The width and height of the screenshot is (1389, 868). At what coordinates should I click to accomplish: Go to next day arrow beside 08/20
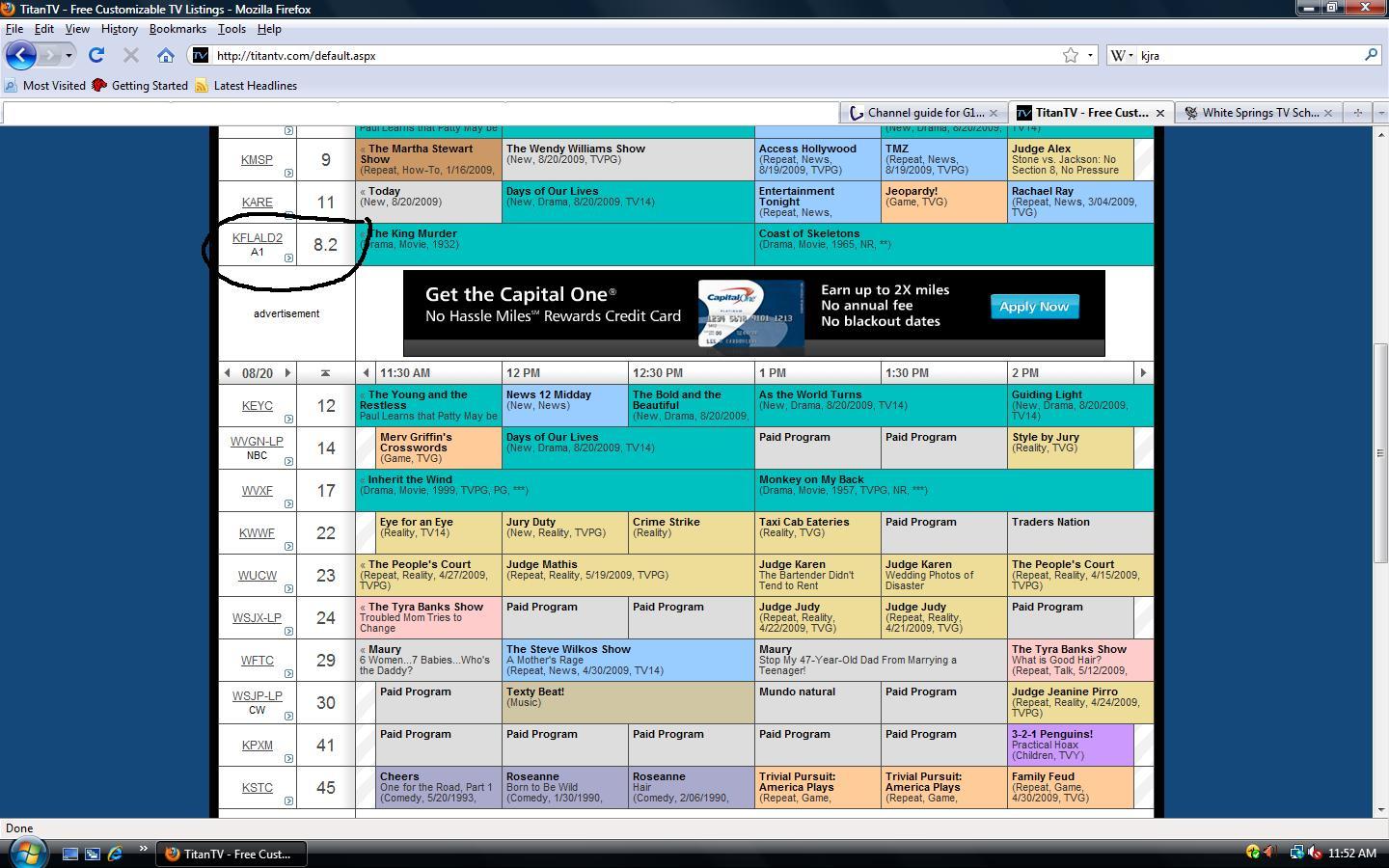coord(286,373)
